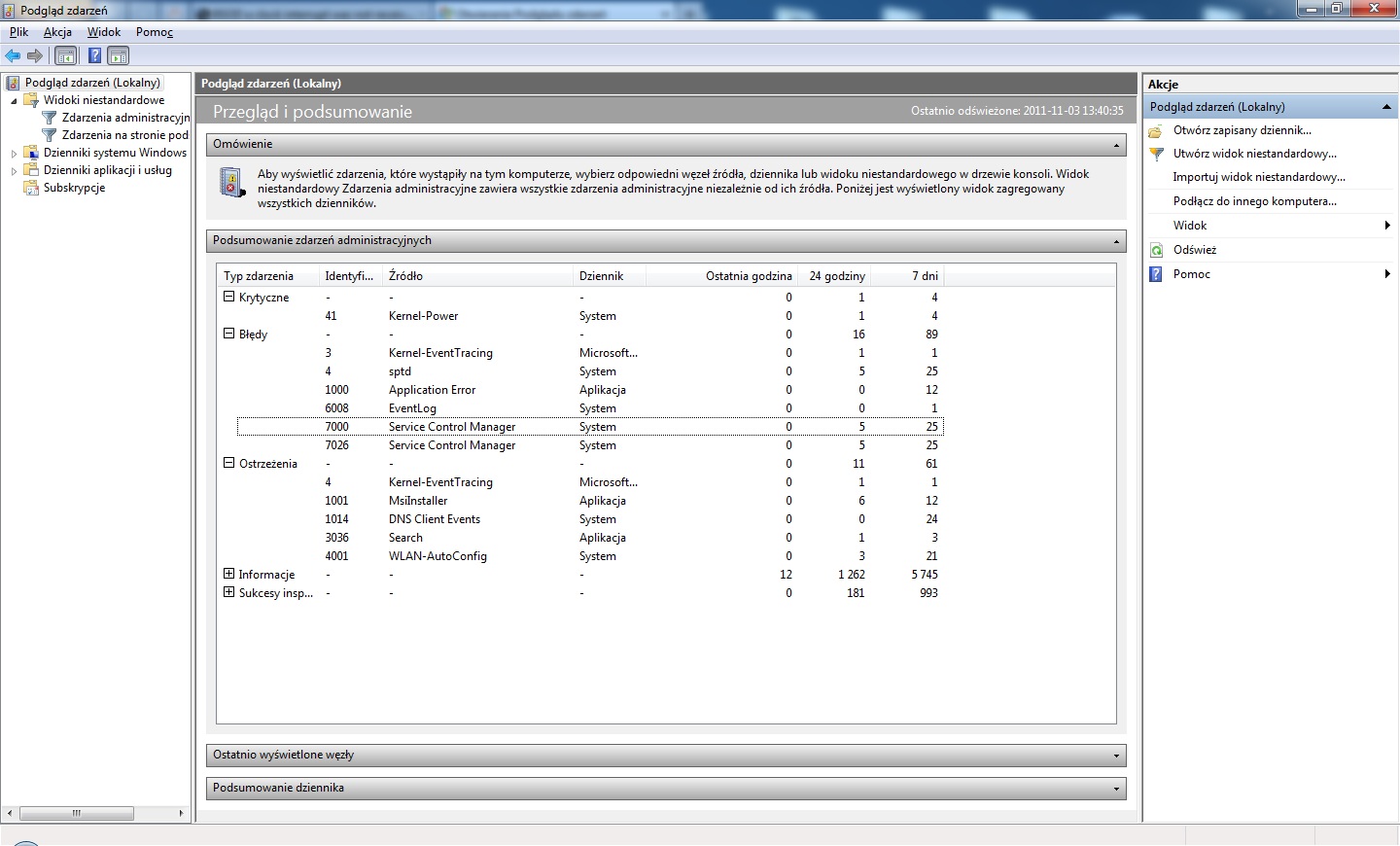Click the Odśwież refresh icon
This screenshot has height=846, width=1400.
click(x=1155, y=250)
